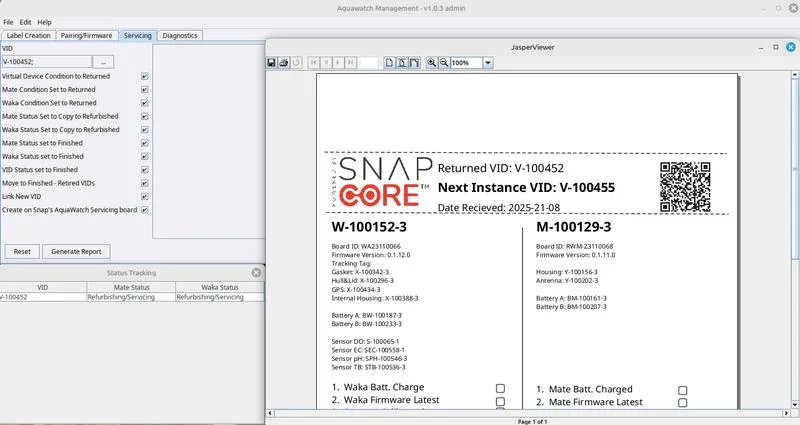Zoom in on the report
This screenshot has width=800, height=425.
click(432, 62)
